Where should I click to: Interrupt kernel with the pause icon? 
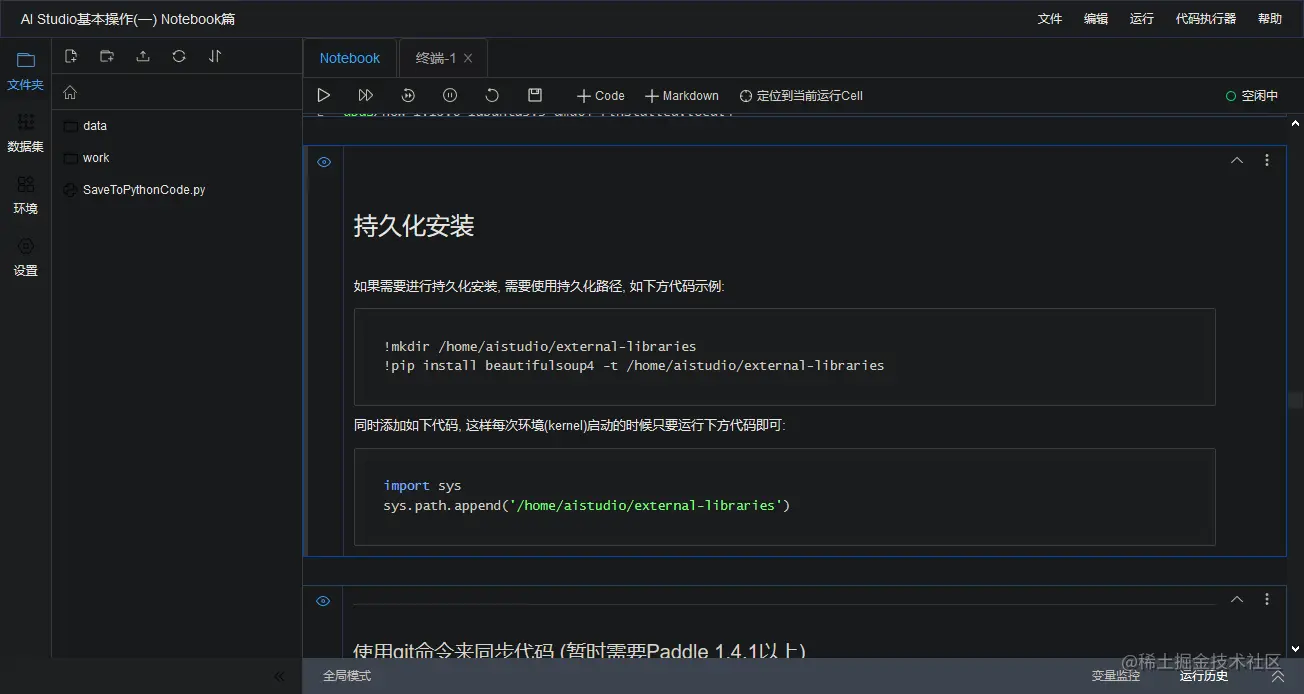(x=450, y=95)
